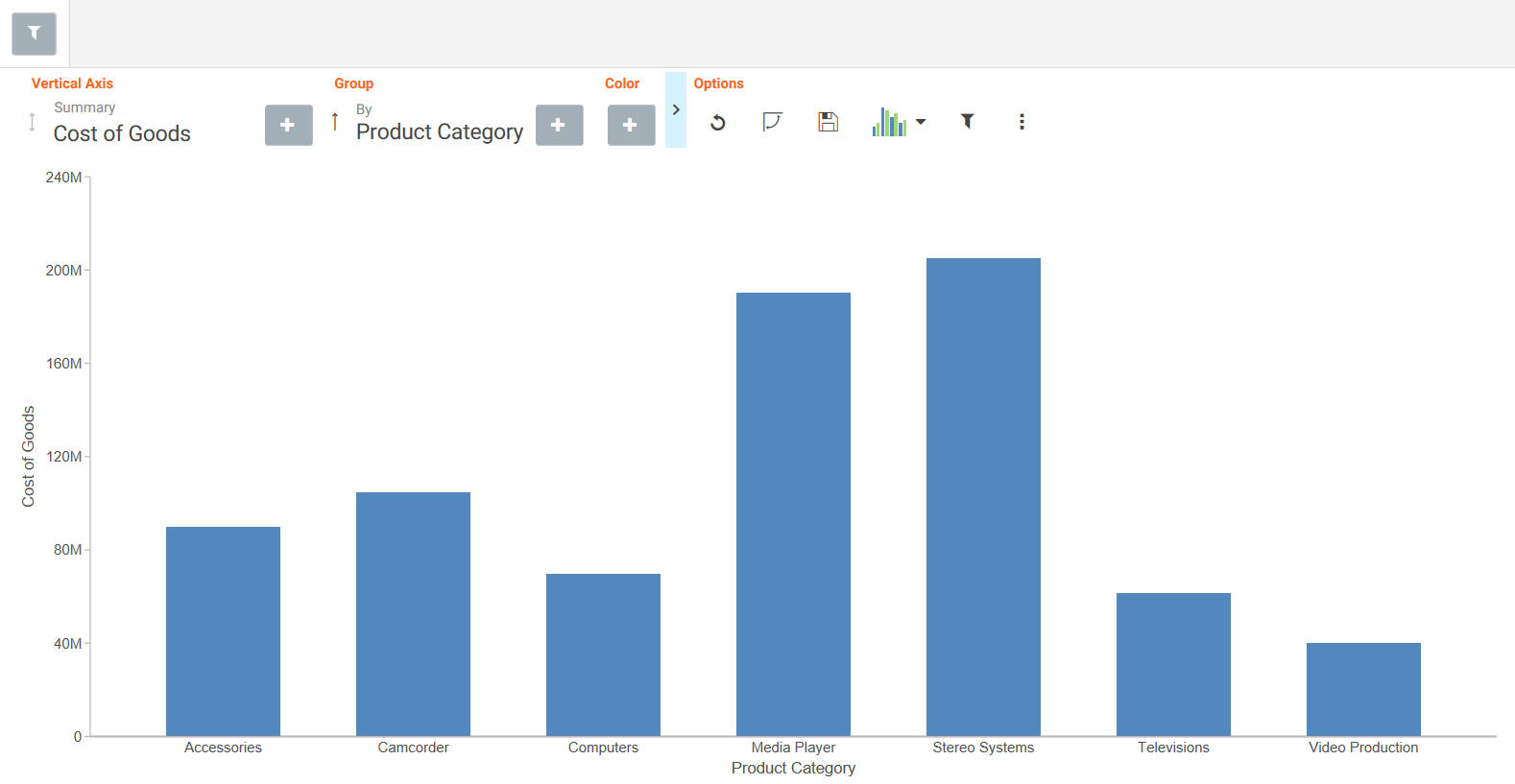
Task: Open the Cost of Goods summary field
Action: 122,133
